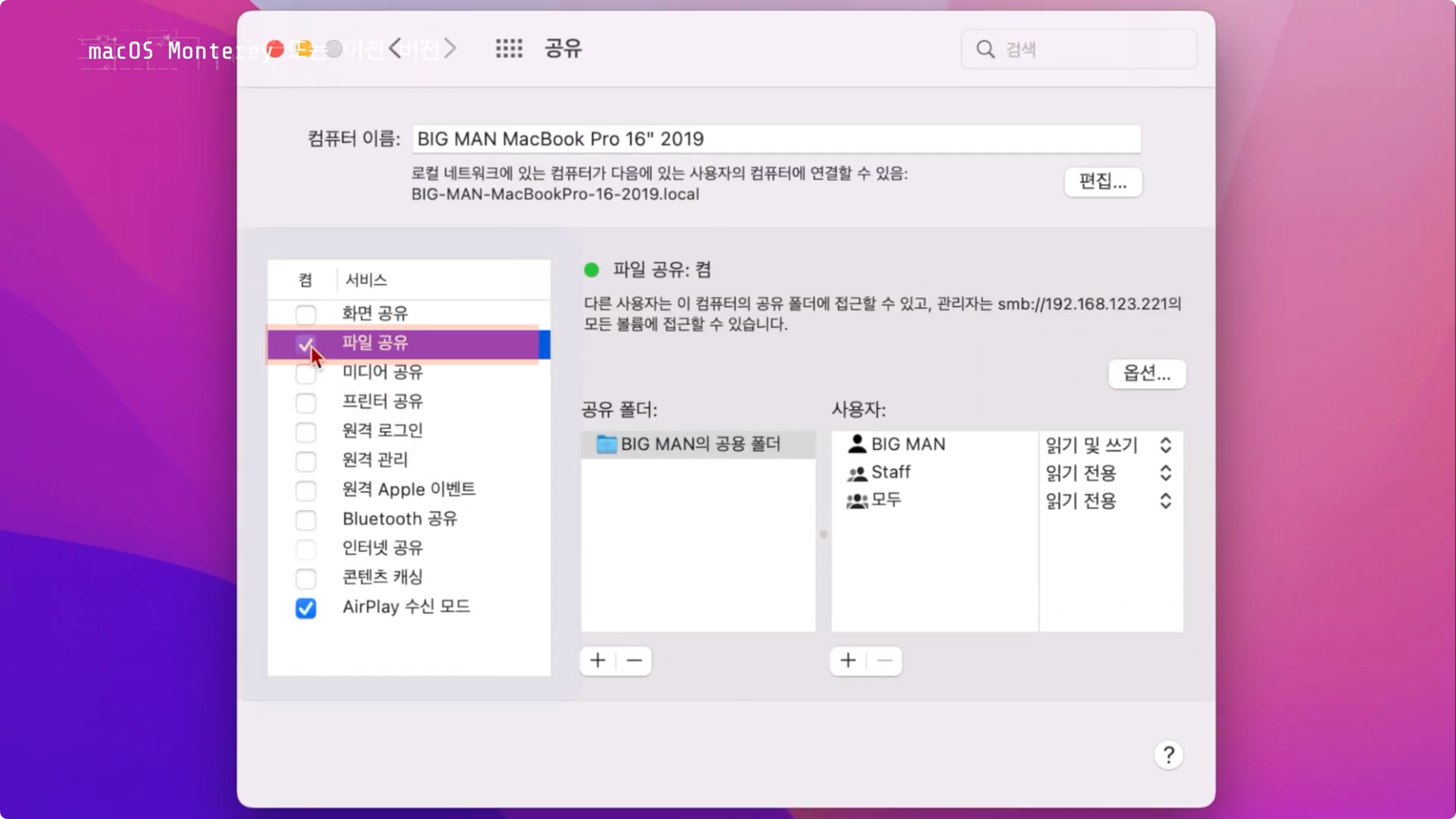Open 모두 permission popup stepper

(x=1165, y=501)
